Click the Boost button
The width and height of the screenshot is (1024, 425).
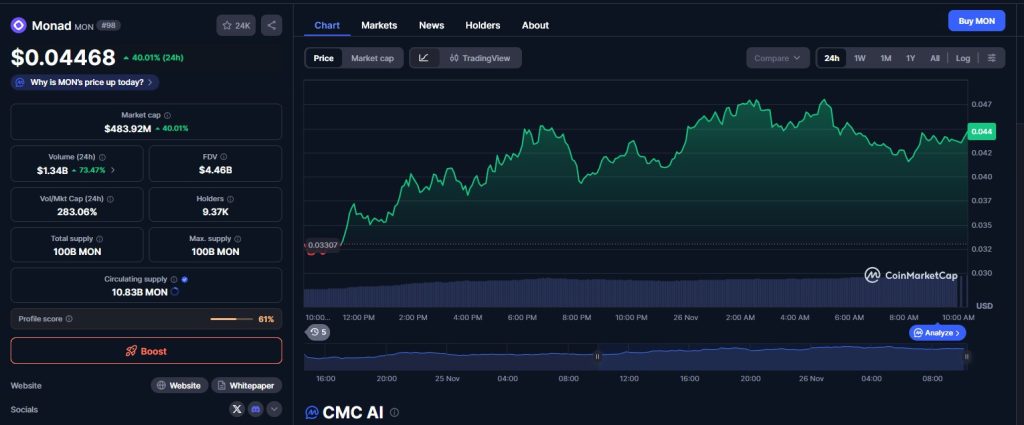pos(146,351)
